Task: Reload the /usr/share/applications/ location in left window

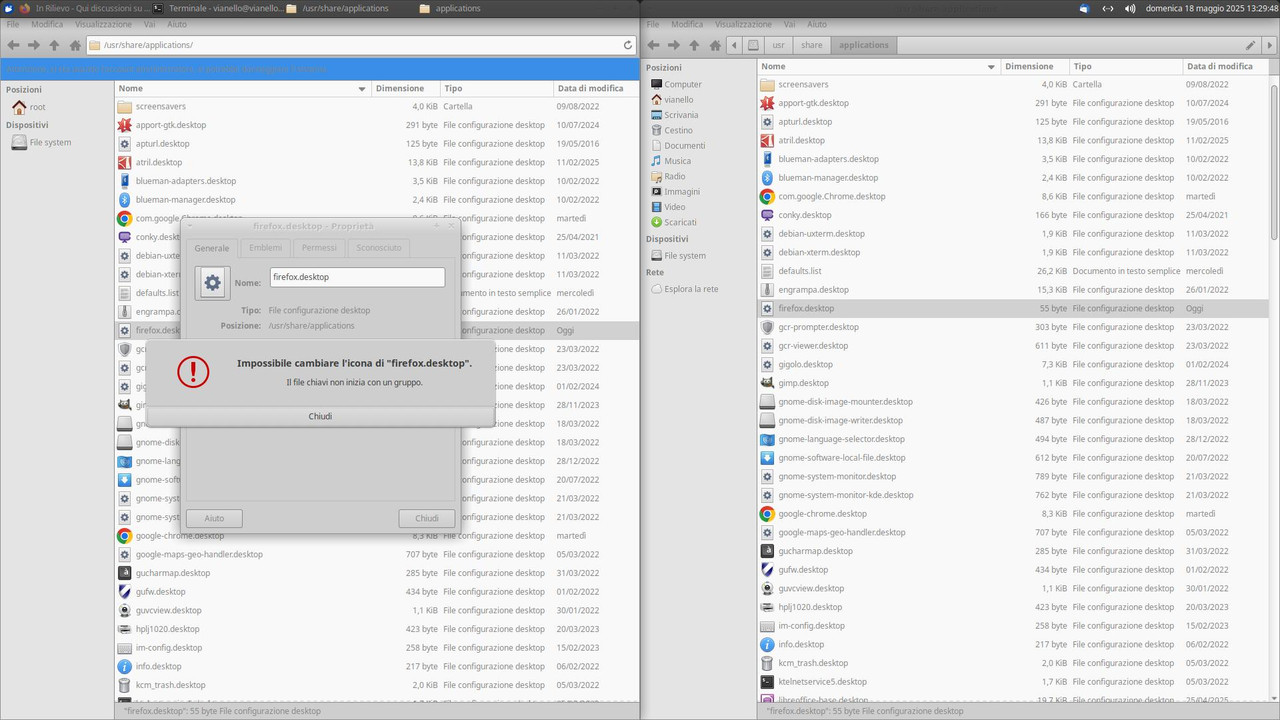Action: pyautogui.click(x=628, y=45)
